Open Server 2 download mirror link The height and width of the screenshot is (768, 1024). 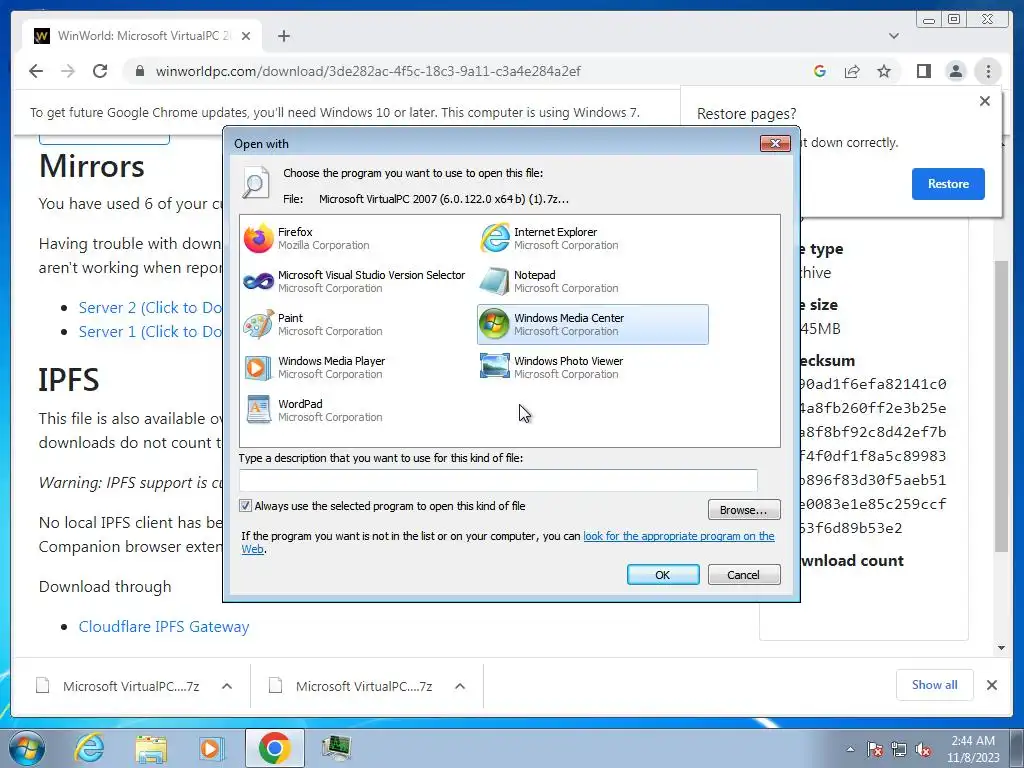click(x=150, y=308)
